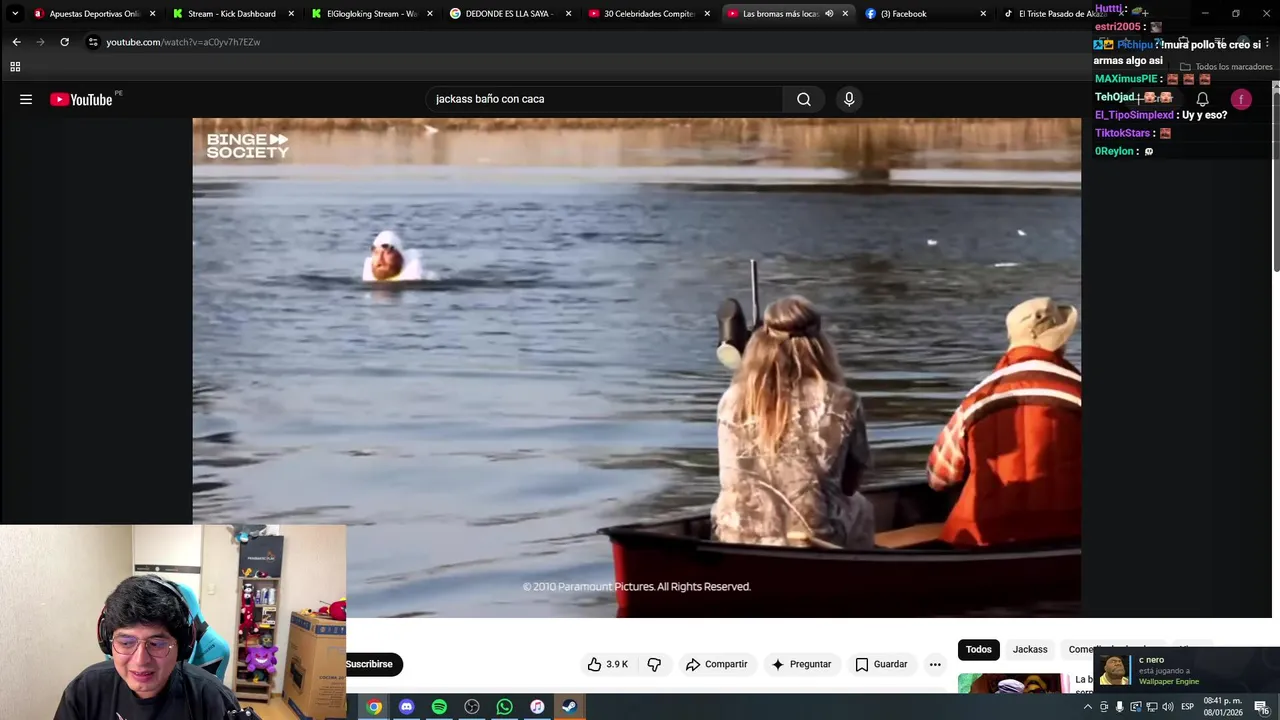Image resolution: width=1280 pixels, height=720 pixels.
Task: Open more actions ellipsis under video
Action: [x=935, y=664]
